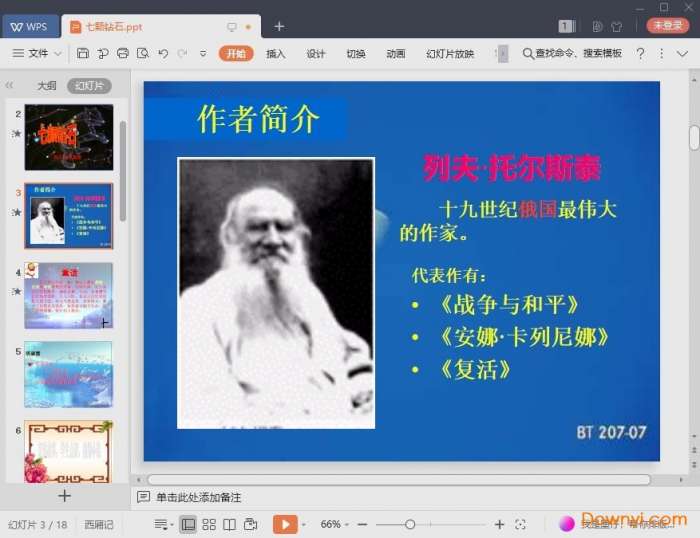Click the fit slide to window icon
This screenshot has height=538, width=700.
[x=520, y=524]
